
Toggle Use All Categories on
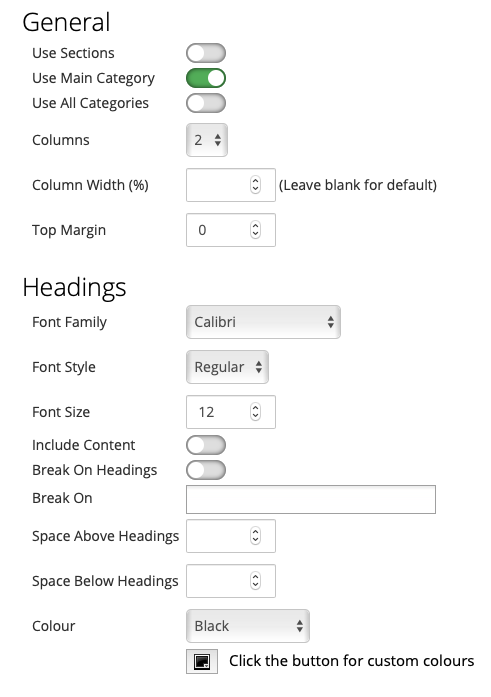[x=206, y=103]
